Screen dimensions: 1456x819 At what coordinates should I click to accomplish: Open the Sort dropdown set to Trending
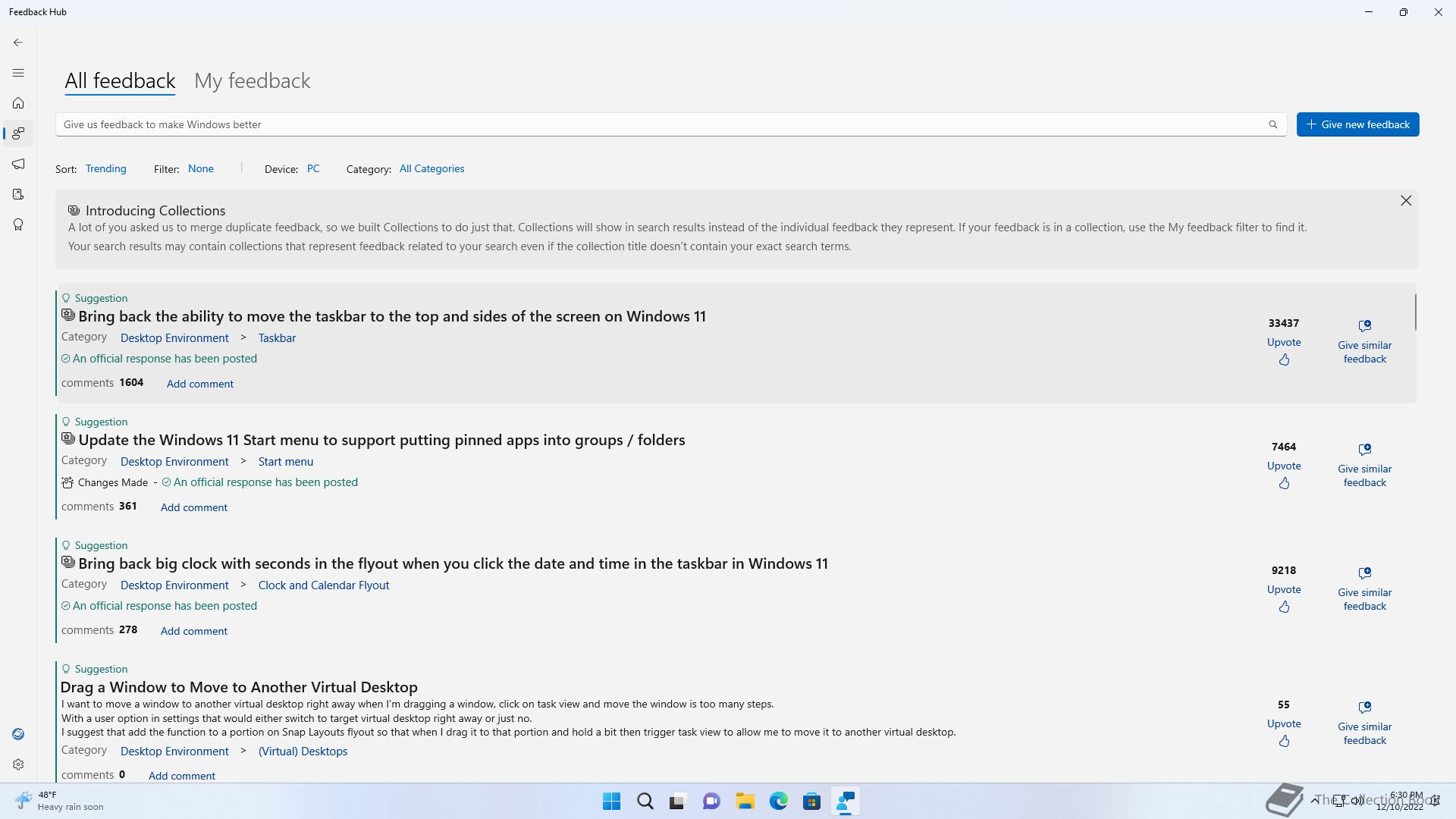[106, 168]
